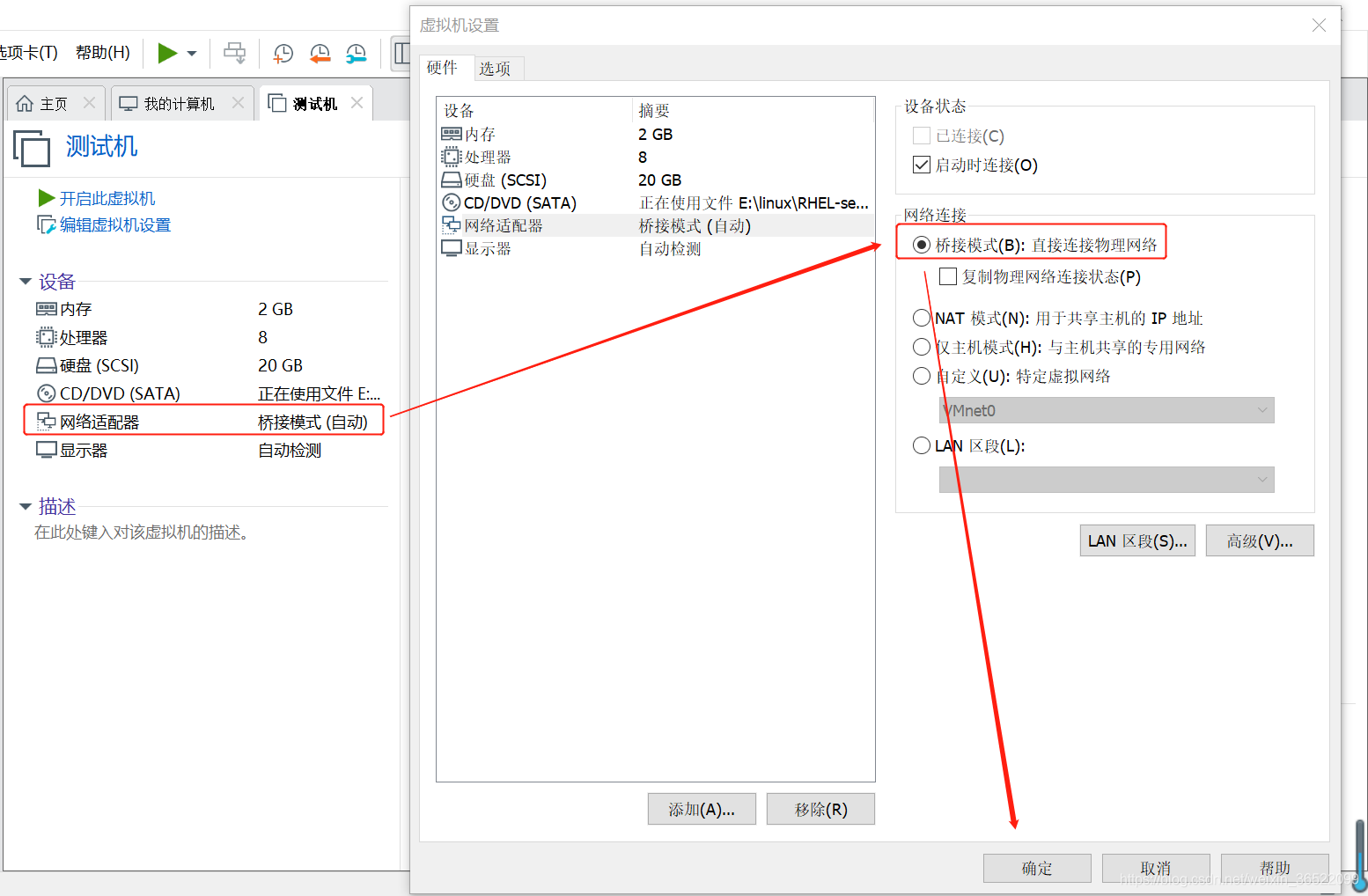Select 处理器 row icon in settings dialog

[452, 157]
